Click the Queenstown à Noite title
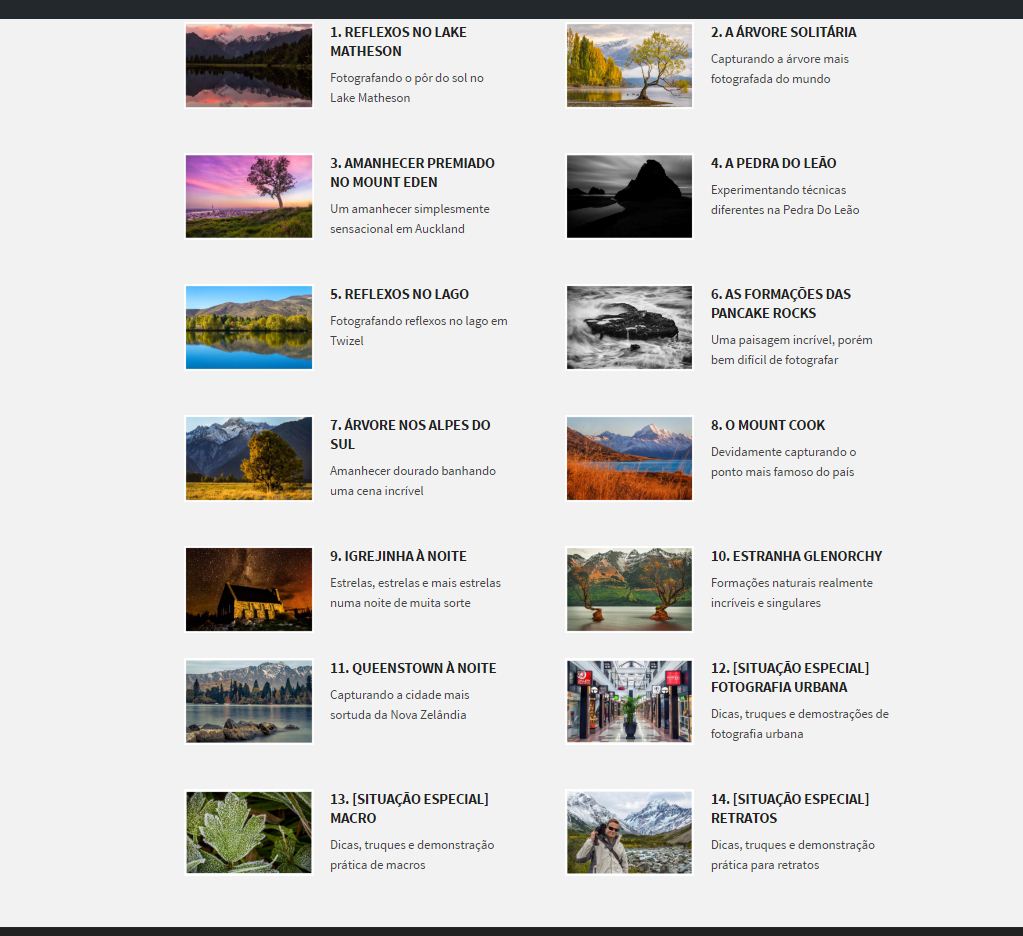 click(413, 668)
